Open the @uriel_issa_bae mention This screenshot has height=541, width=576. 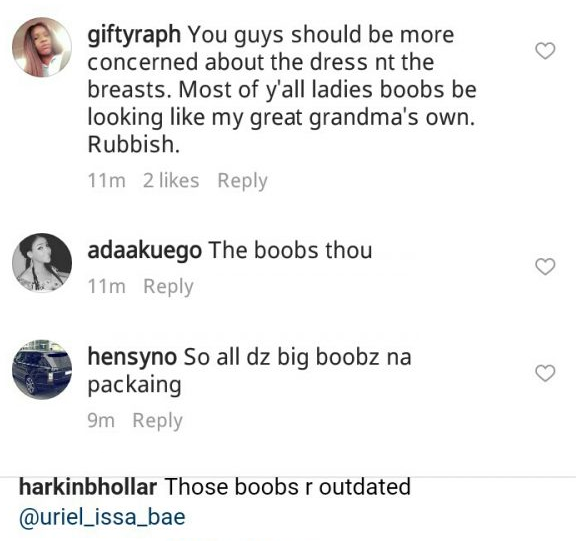point(102,517)
